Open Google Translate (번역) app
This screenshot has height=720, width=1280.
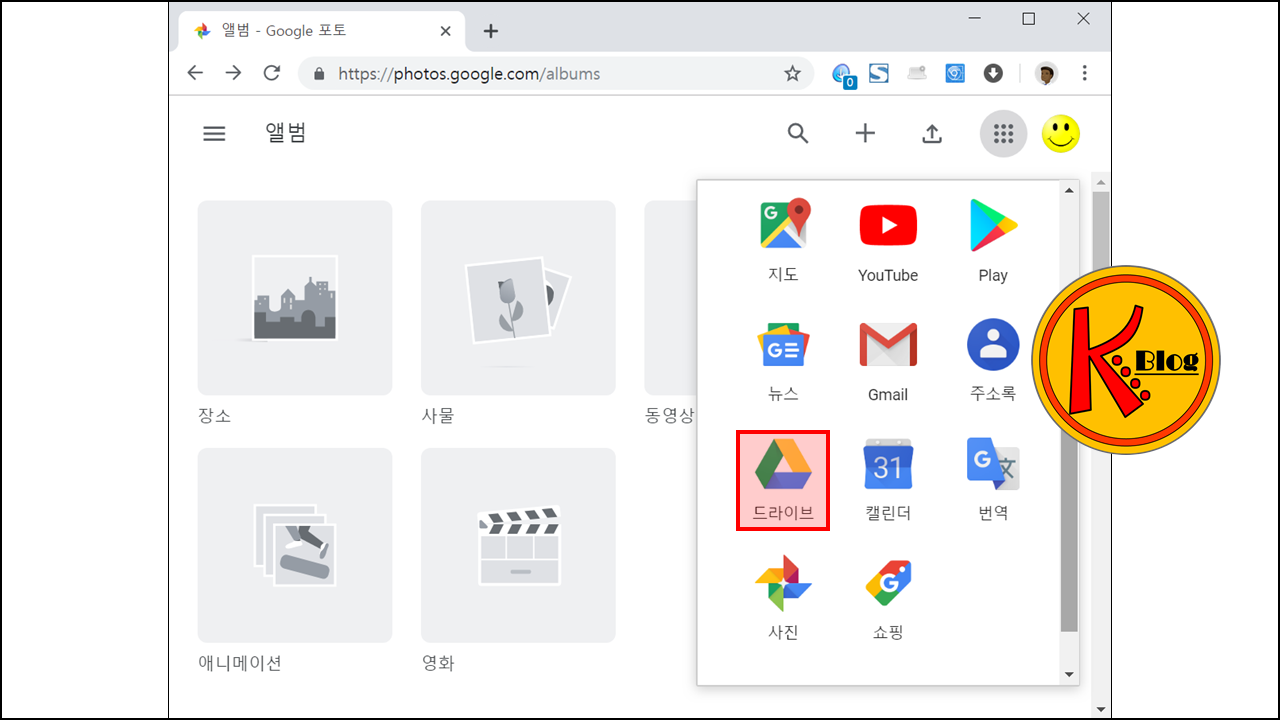(993, 480)
